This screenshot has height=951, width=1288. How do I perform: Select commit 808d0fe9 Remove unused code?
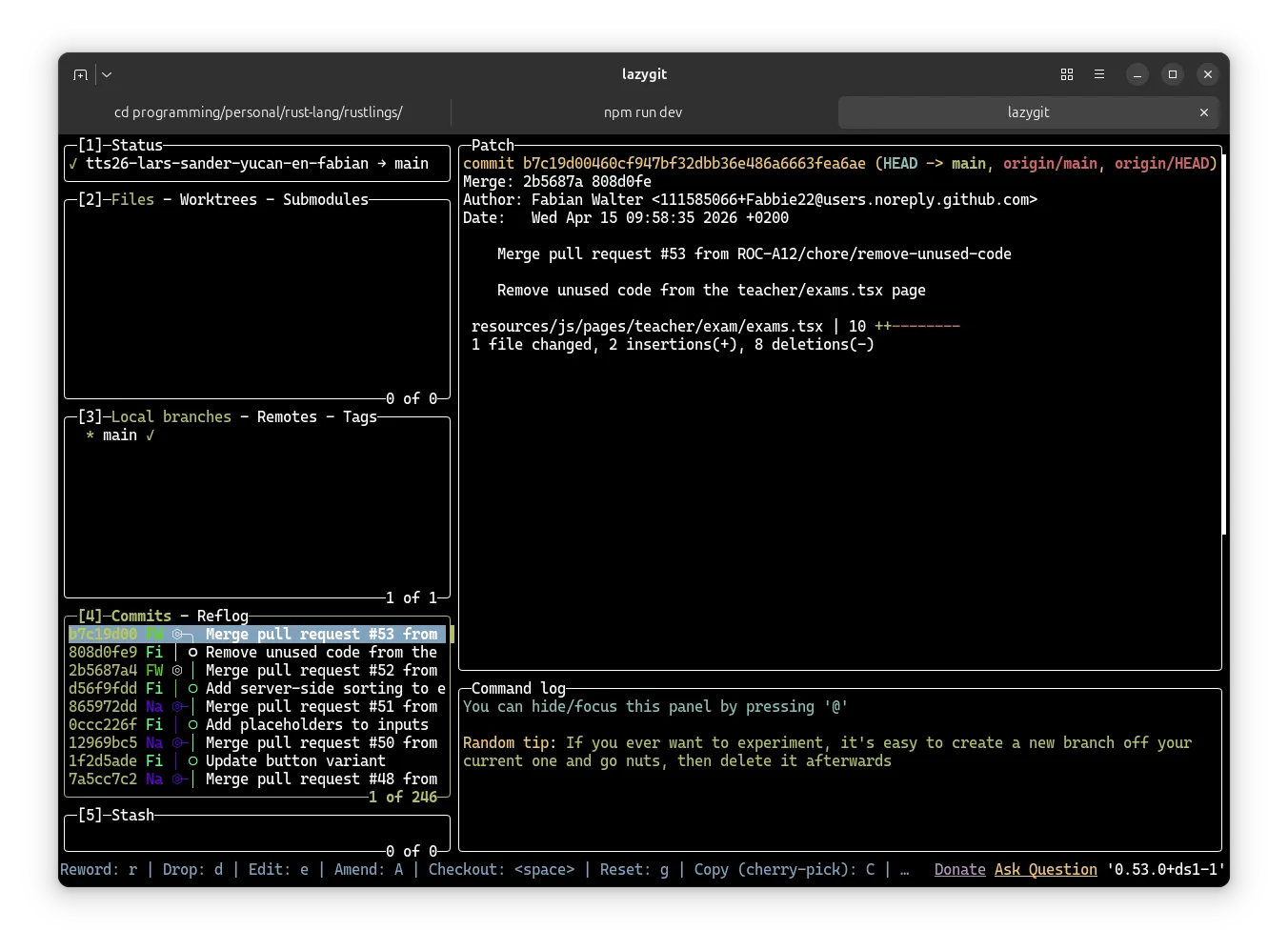(257, 653)
